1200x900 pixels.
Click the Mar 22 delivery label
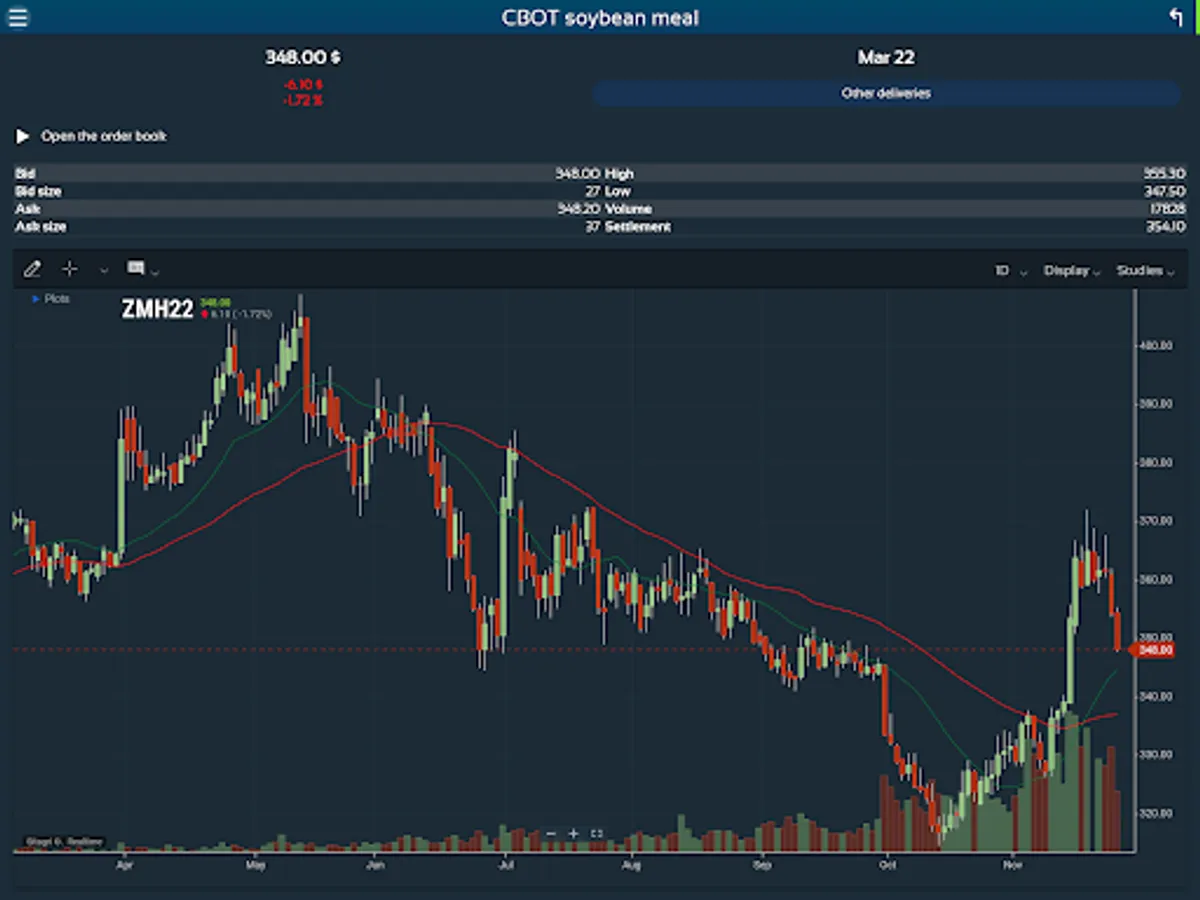[x=886, y=58]
